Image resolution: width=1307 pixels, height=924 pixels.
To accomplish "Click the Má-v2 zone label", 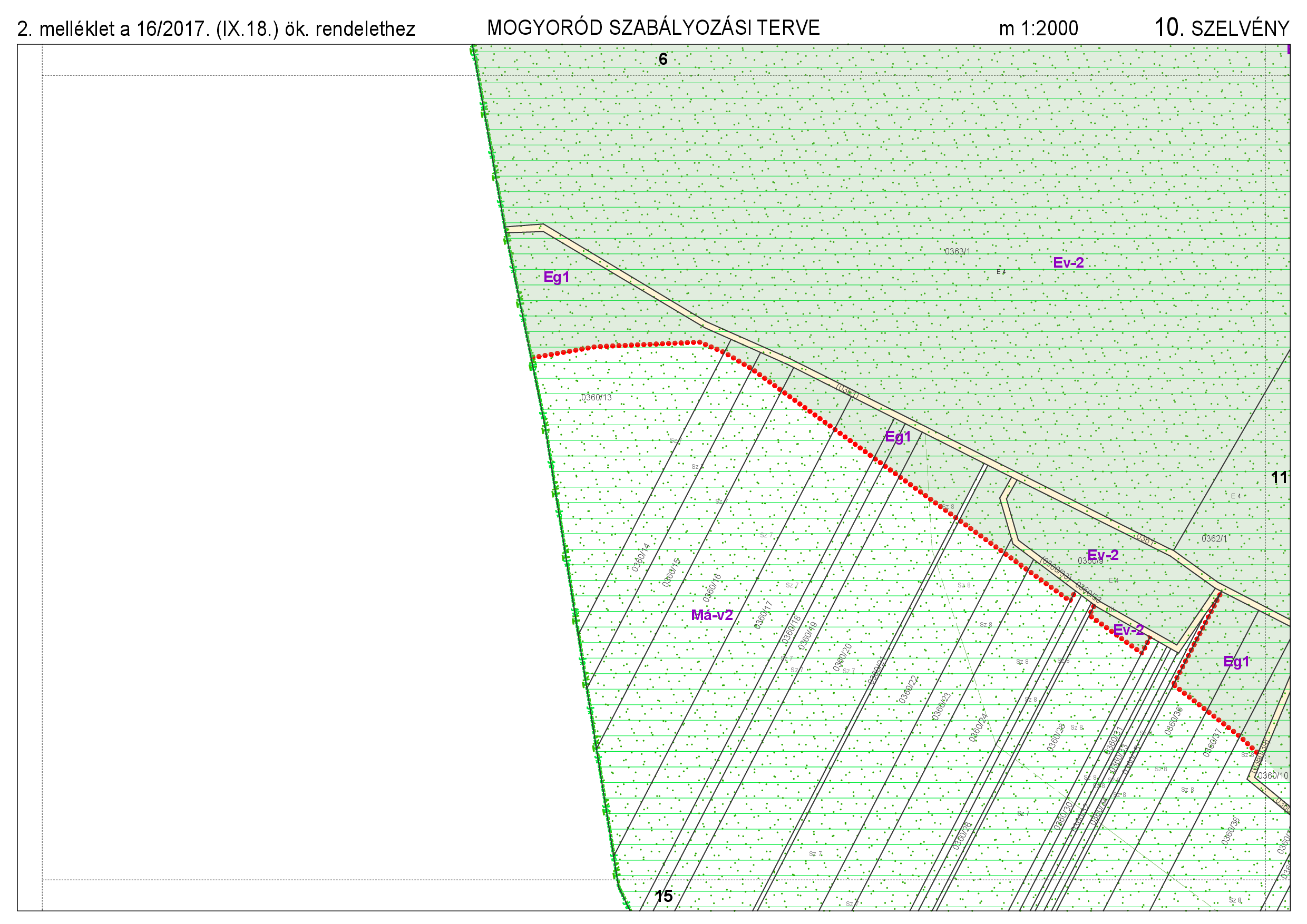I will (x=711, y=615).
